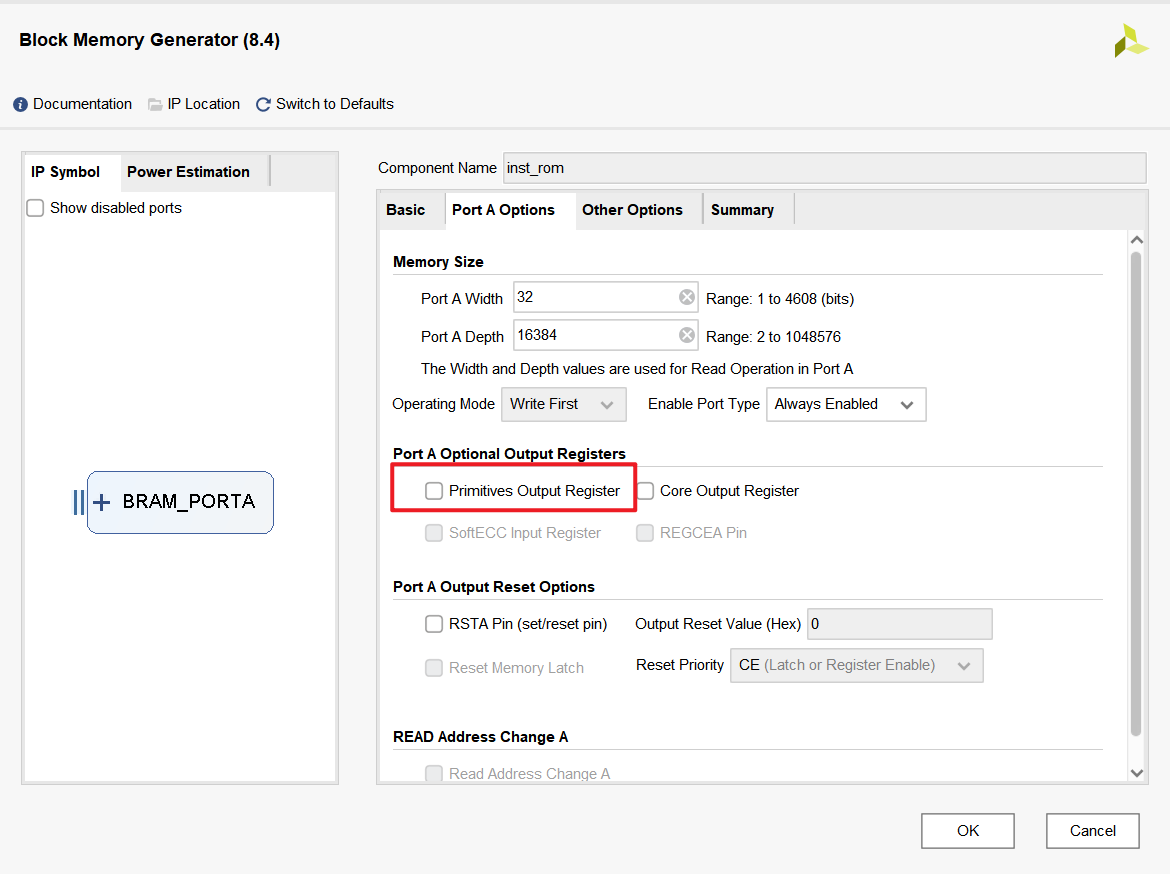Click the Component Name label
This screenshot has width=1170, height=874.
coord(437,168)
